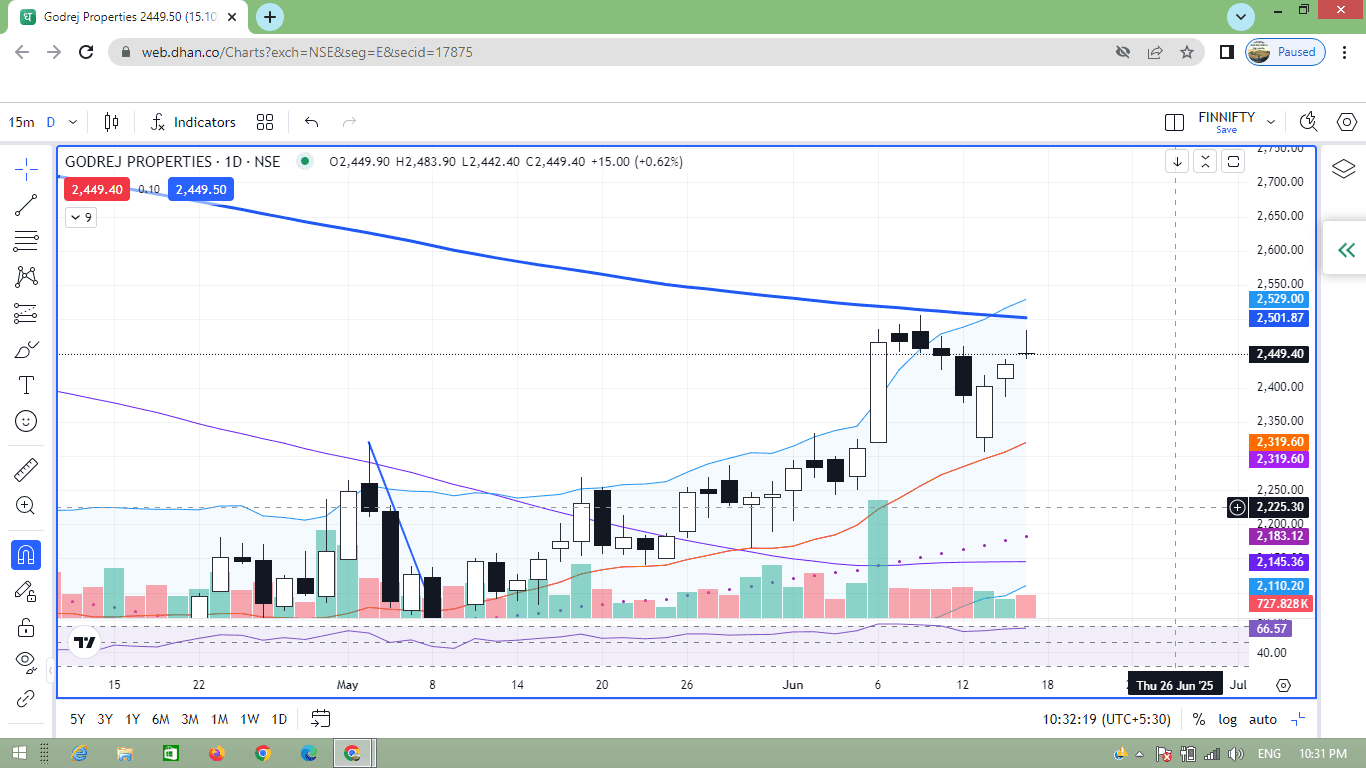
Task: Toggle stay in drawing mode
Action: coord(26,590)
